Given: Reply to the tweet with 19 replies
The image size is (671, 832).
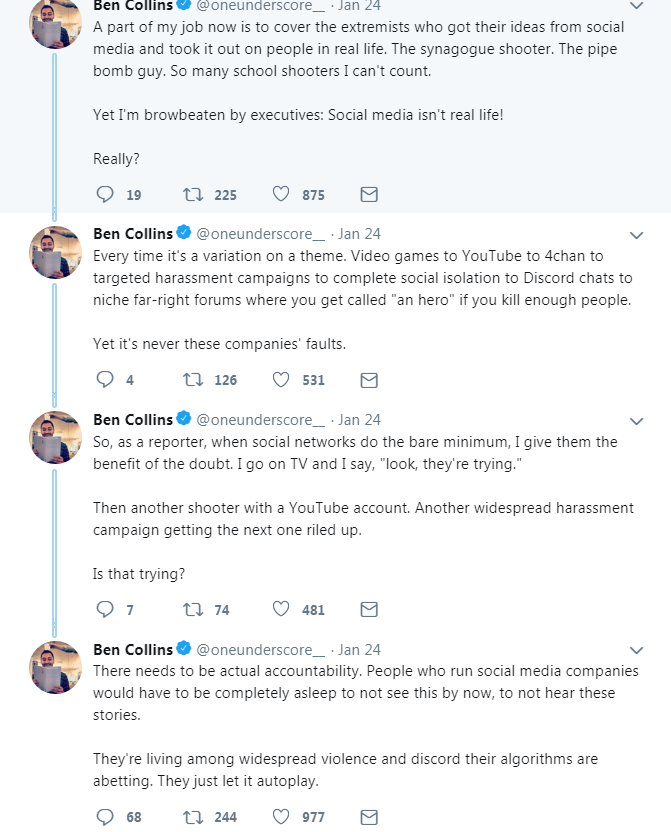Looking at the screenshot, I should (x=104, y=194).
